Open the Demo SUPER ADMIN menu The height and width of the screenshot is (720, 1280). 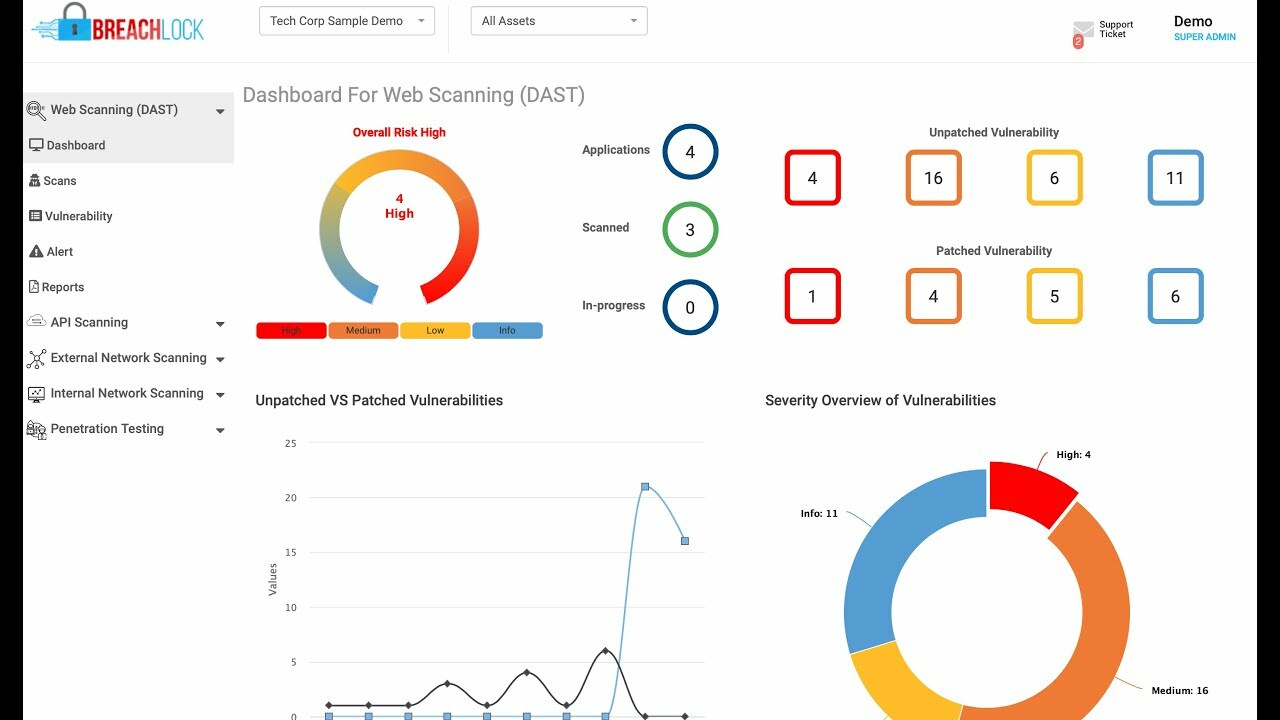(x=1204, y=27)
